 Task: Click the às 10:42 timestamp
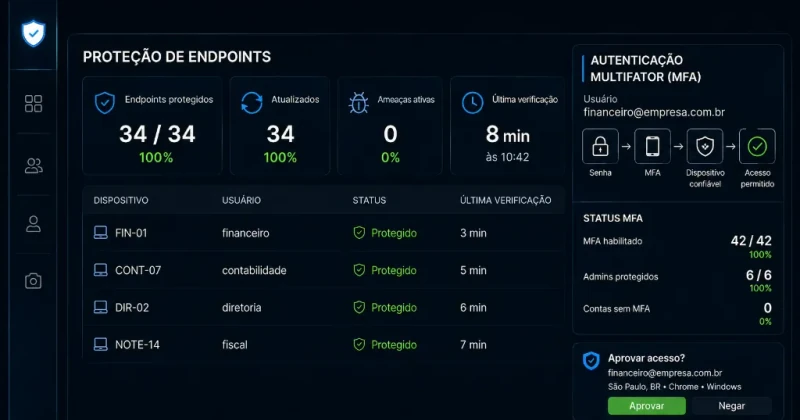coord(508,157)
